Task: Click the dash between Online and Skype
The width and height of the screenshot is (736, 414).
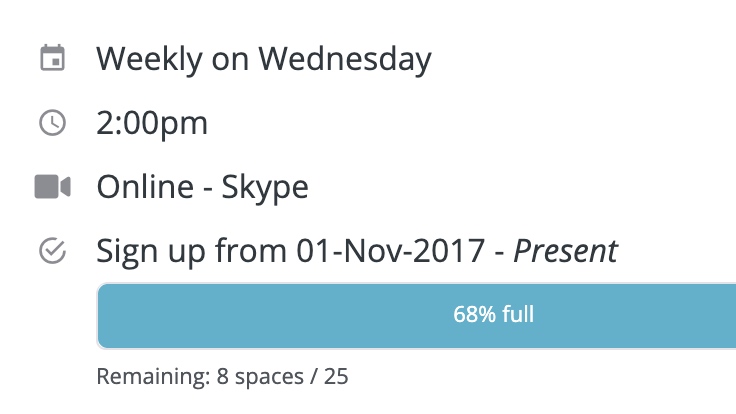Action: click(x=207, y=189)
